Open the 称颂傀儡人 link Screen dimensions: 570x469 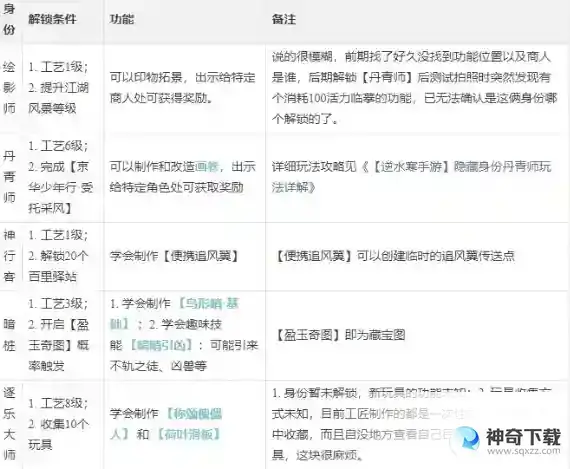point(166,424)
